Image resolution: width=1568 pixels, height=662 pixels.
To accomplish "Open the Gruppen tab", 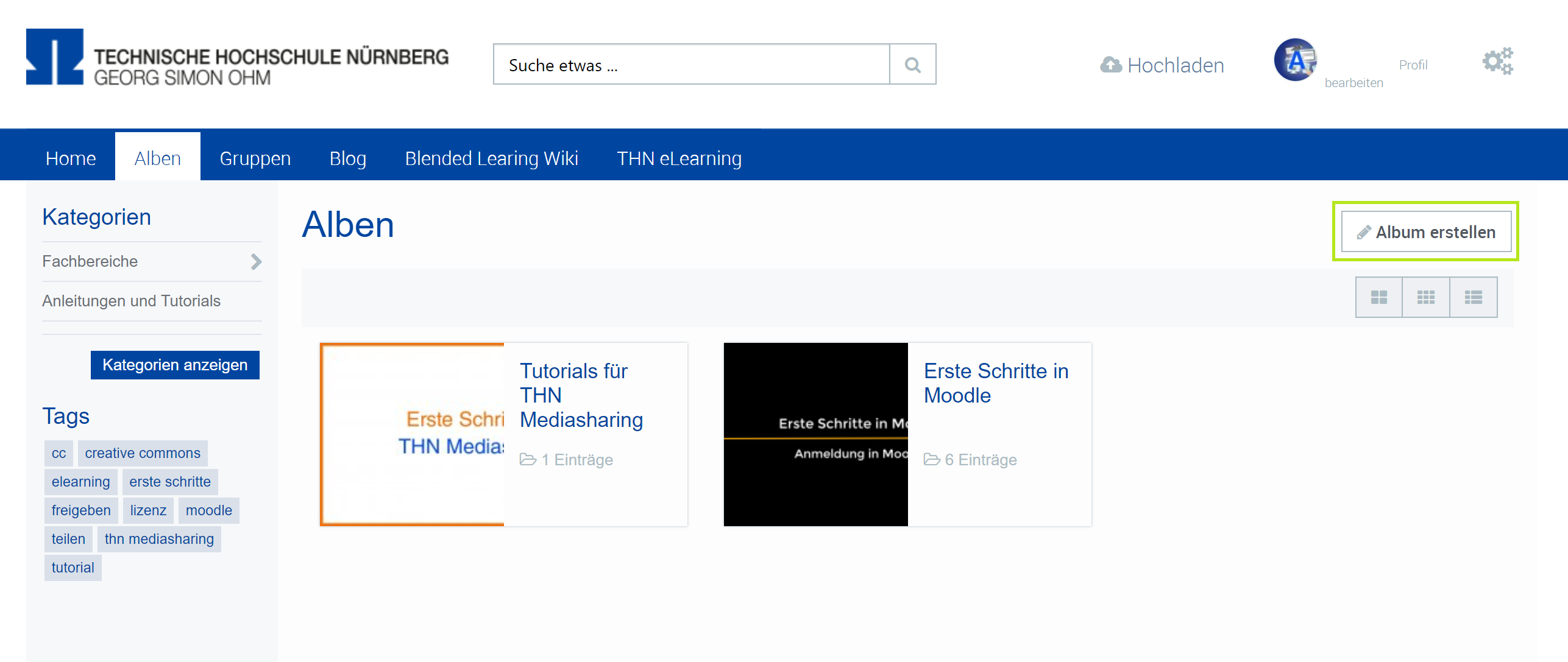I will [x=255, y=158].
